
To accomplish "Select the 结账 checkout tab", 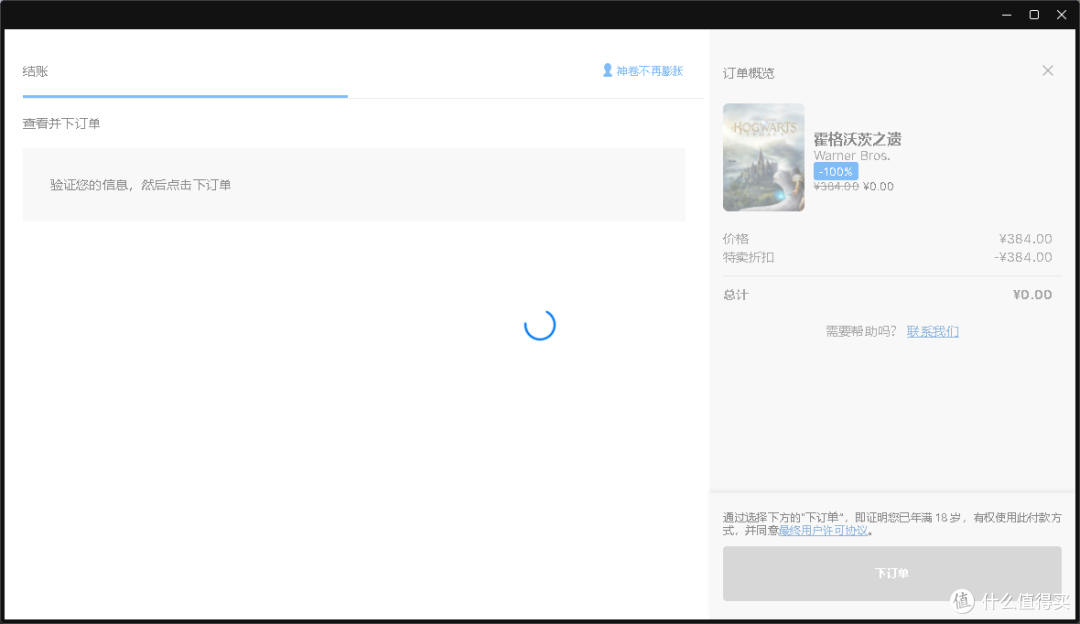I will pos(35,72).
